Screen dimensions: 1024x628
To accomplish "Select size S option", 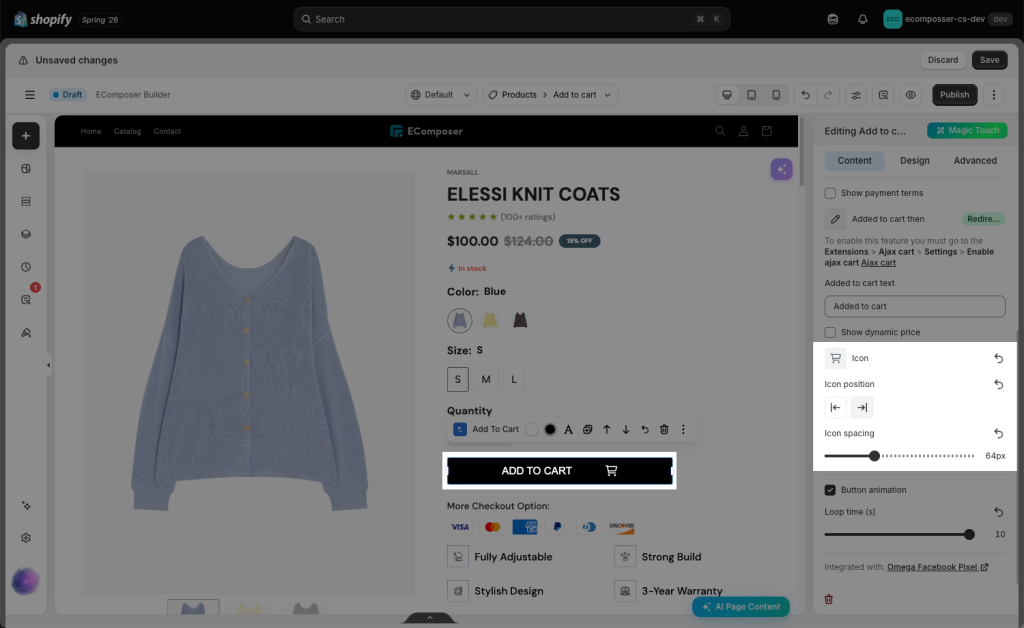I will (458, 379).
